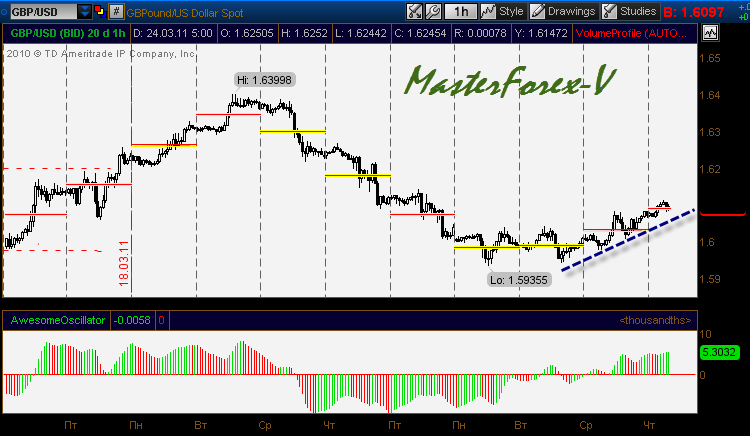Click the GBP/USD symbol input field
The height and width of the screenshot is (436, 750).
coord(43,12)
